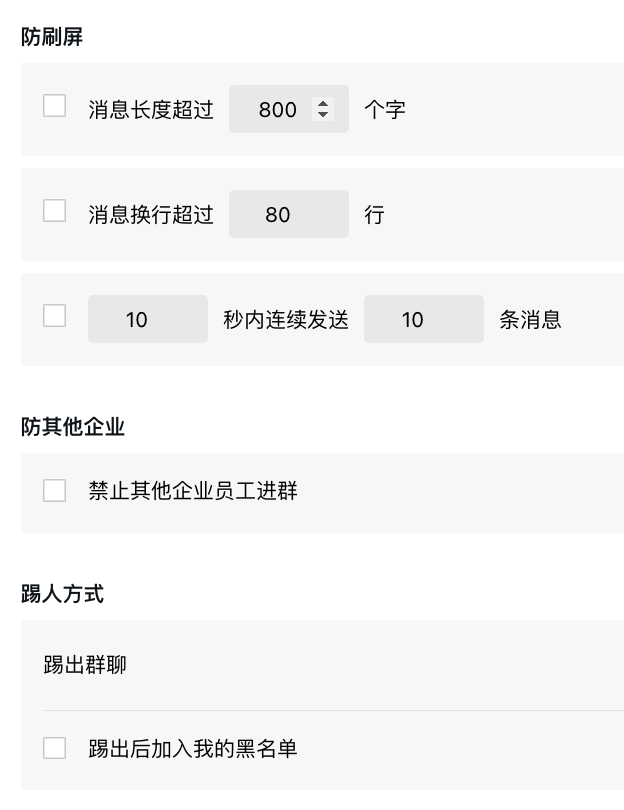
Task: Click the 禁止其他企业员工进群 label text
Action: click(193, 491)
